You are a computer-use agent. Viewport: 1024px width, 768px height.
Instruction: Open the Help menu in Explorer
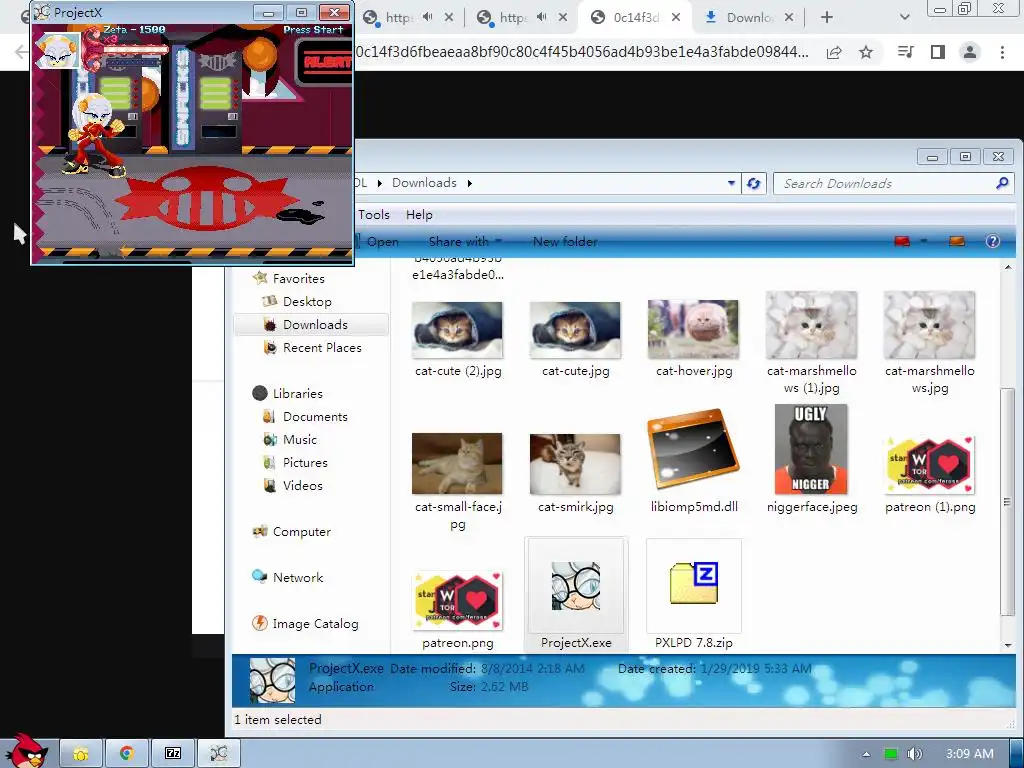419,215
